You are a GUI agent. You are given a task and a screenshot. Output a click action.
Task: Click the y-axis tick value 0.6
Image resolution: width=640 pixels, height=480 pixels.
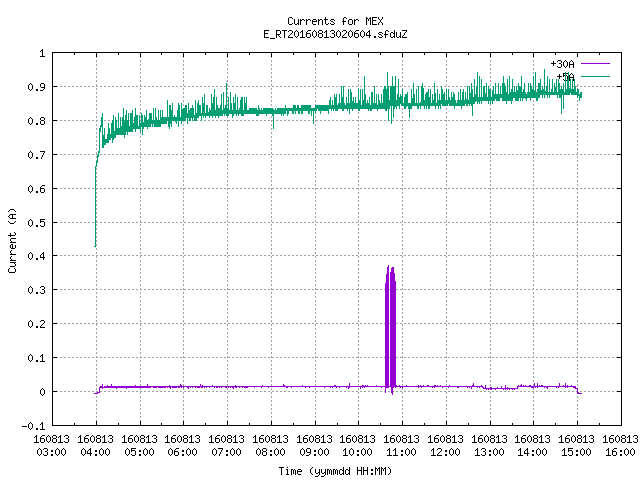[x=36, y=189]
